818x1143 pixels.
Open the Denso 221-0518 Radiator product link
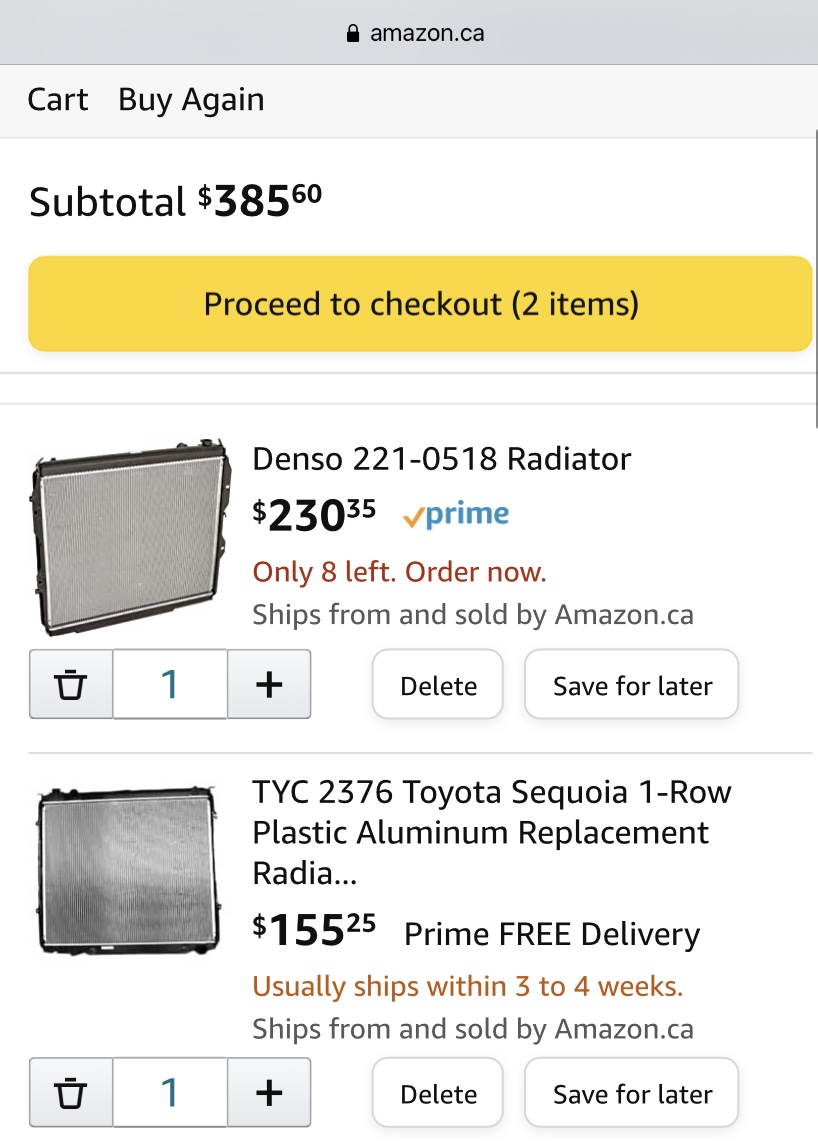point(442,459)
